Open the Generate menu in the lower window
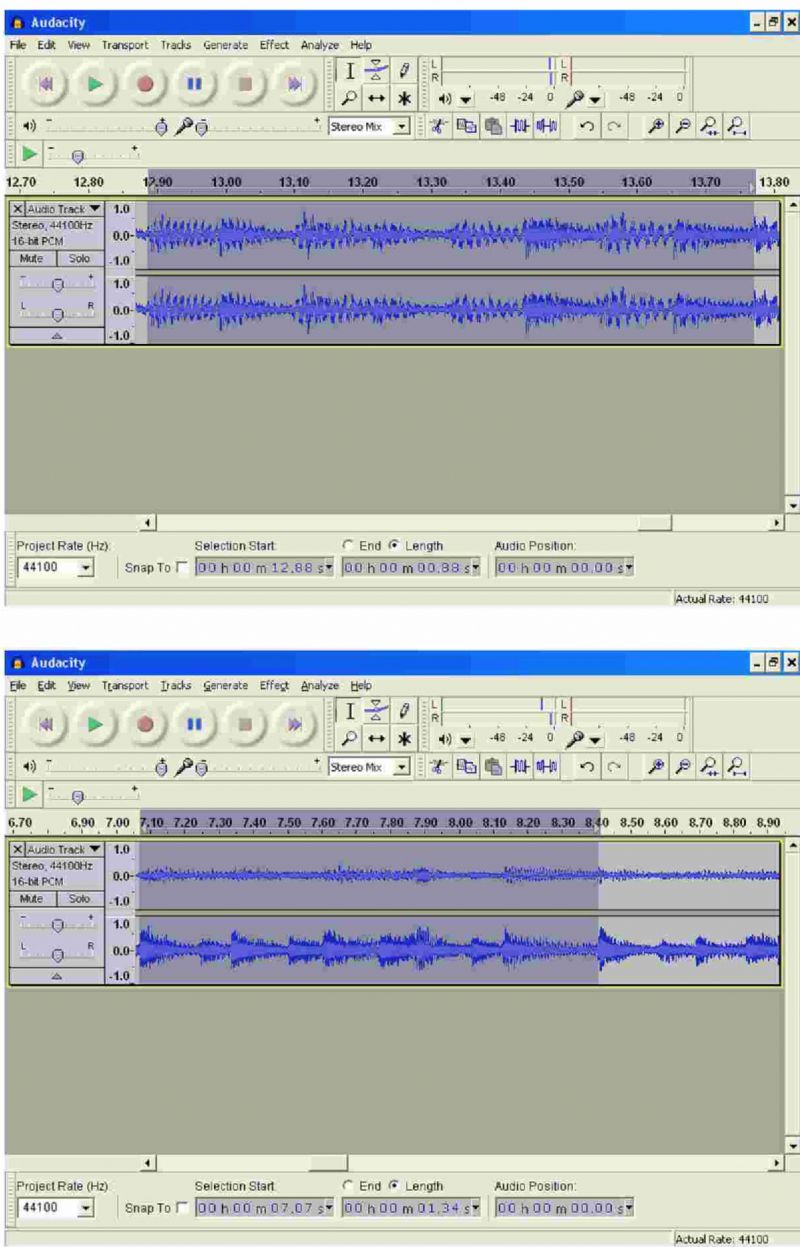 tap(225, 686)
